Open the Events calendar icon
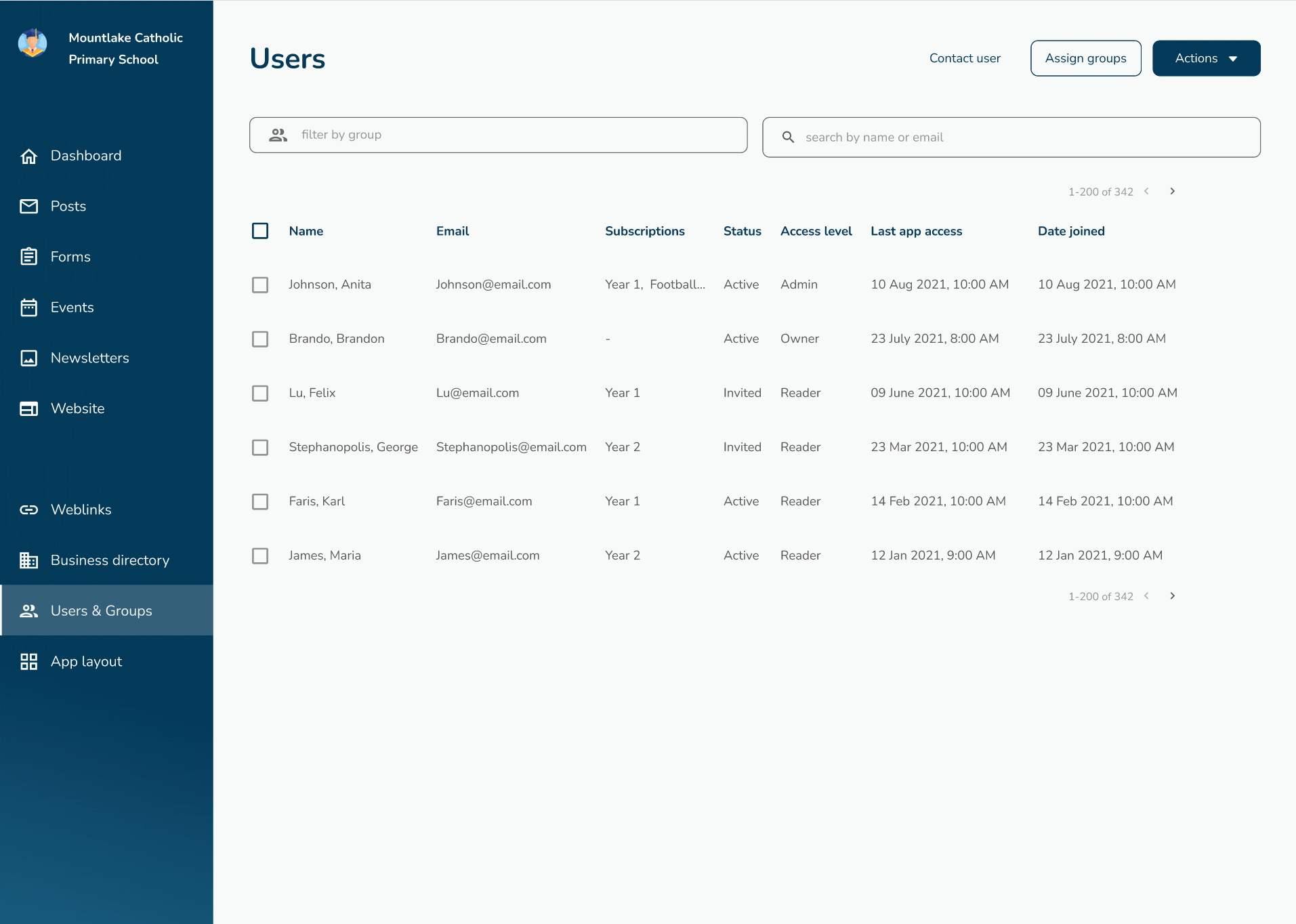Screen dimensions: 1296x924 [x=29, y=308]
